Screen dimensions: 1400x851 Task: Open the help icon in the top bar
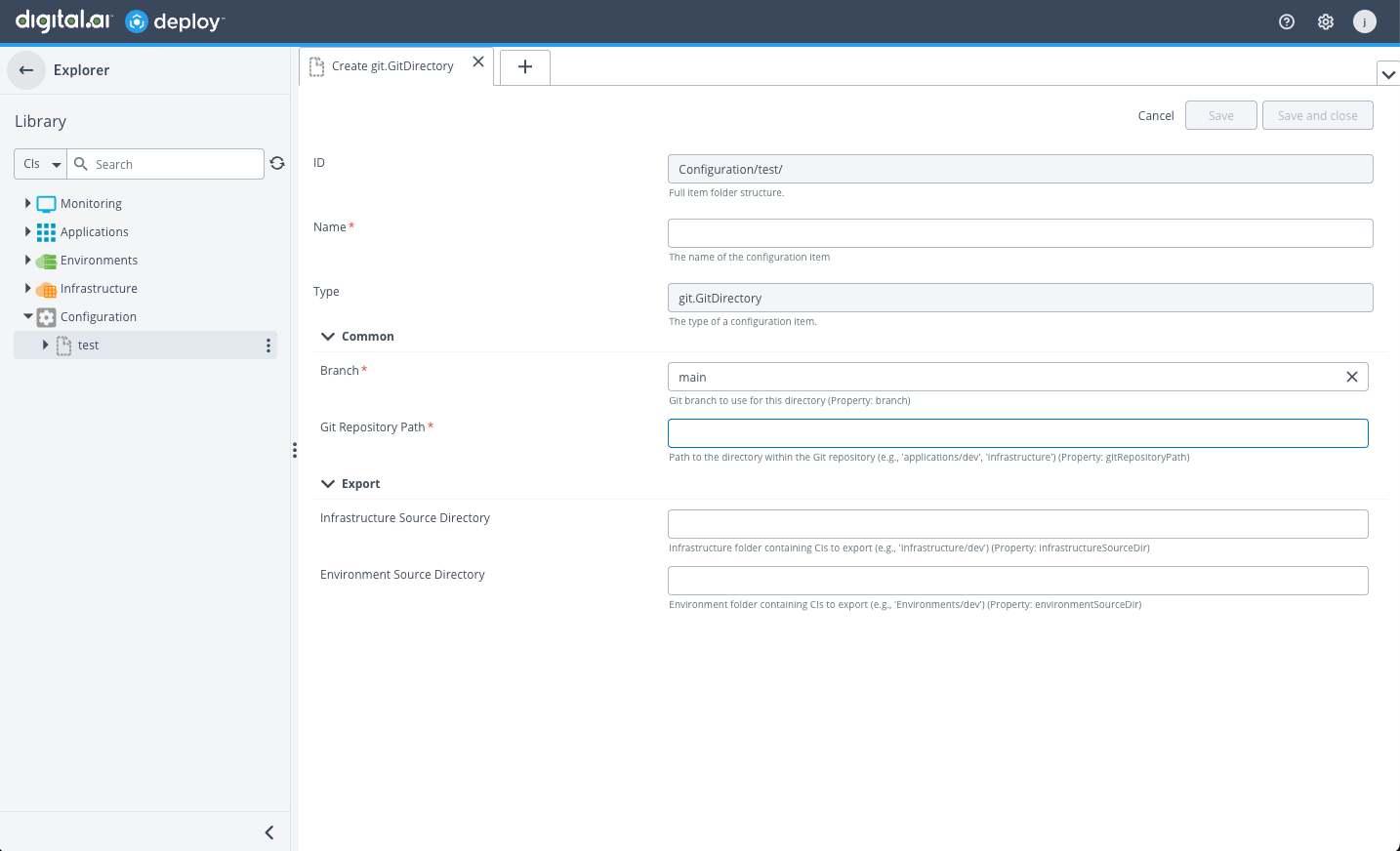(x=1286, y=20)
